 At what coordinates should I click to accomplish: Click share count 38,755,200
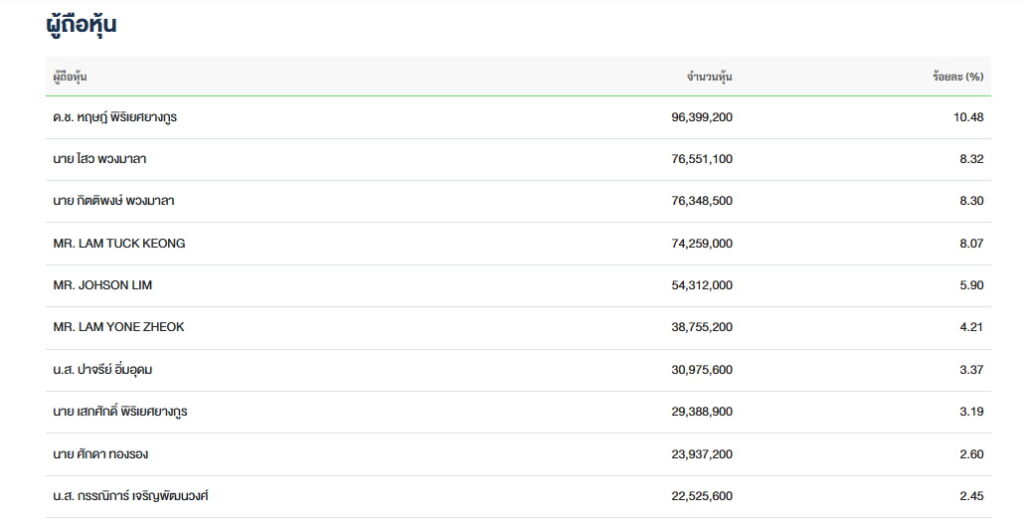702,327
